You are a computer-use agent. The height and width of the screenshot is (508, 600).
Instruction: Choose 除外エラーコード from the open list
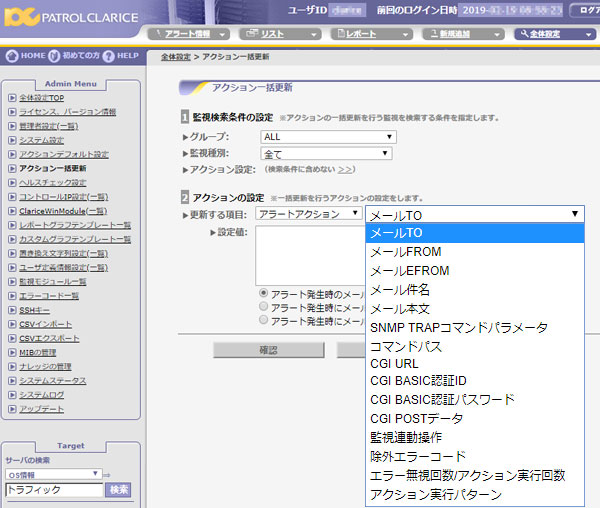475,456
